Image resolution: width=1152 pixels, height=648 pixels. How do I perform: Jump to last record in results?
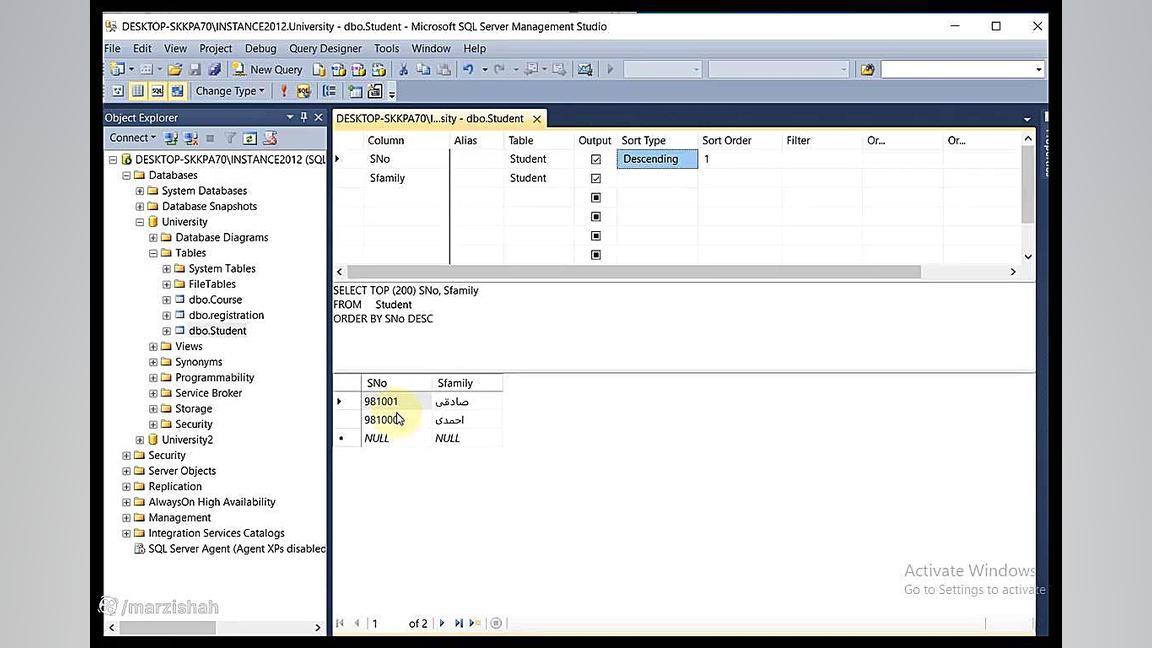458,623
